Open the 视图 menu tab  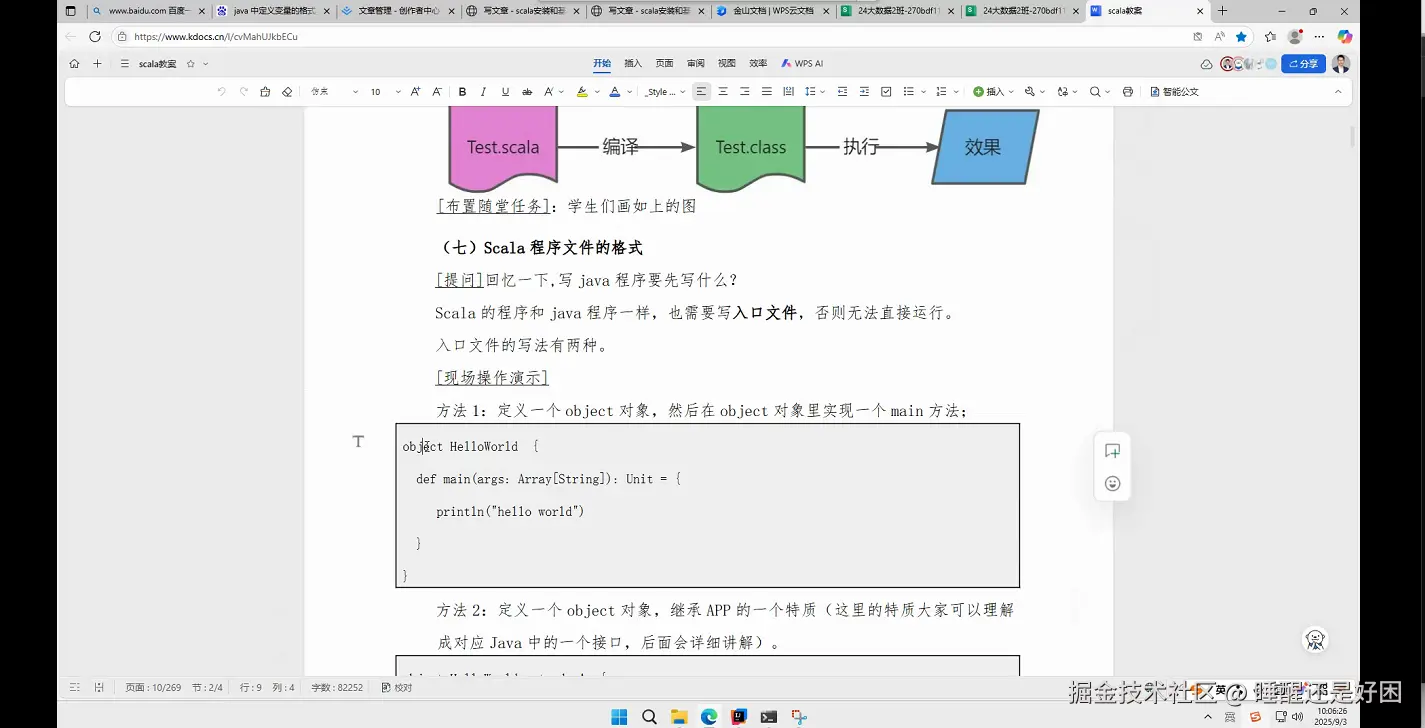click(x=726, y=62)
